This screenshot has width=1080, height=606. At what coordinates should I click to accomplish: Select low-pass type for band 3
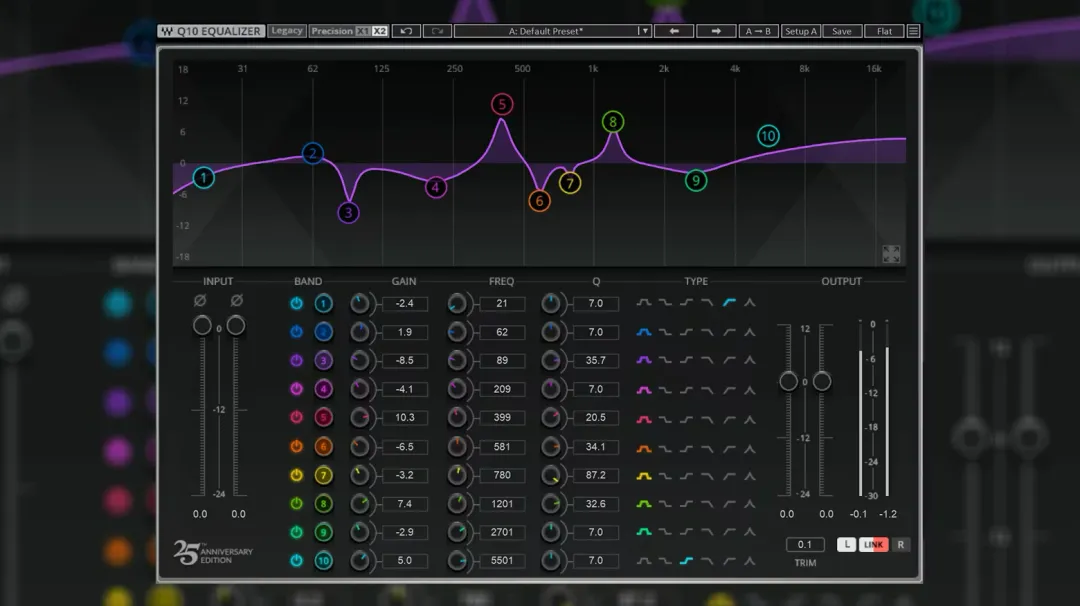(x=707, y=360)
